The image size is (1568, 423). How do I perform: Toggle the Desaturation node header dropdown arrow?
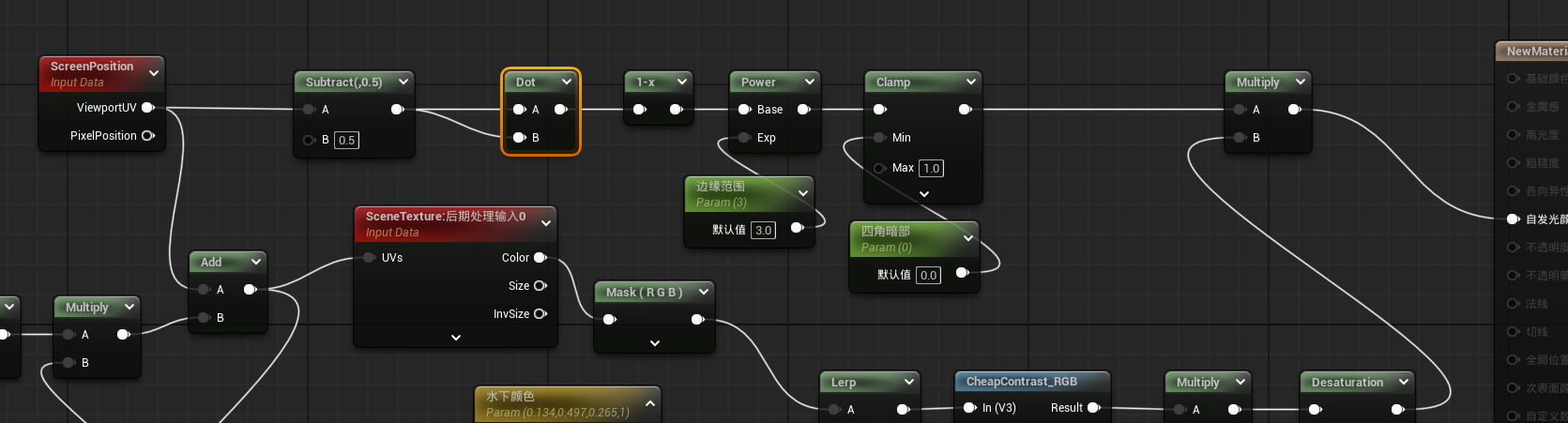(1404, 383)
